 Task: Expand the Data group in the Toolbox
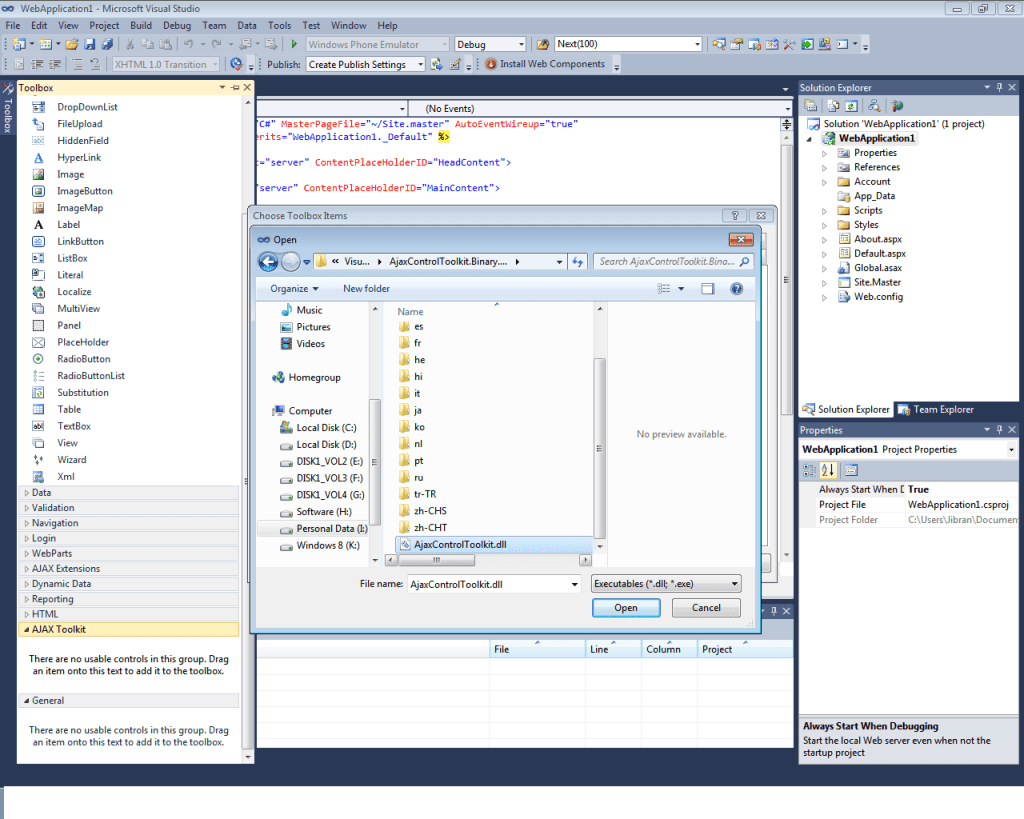[27, 492]
